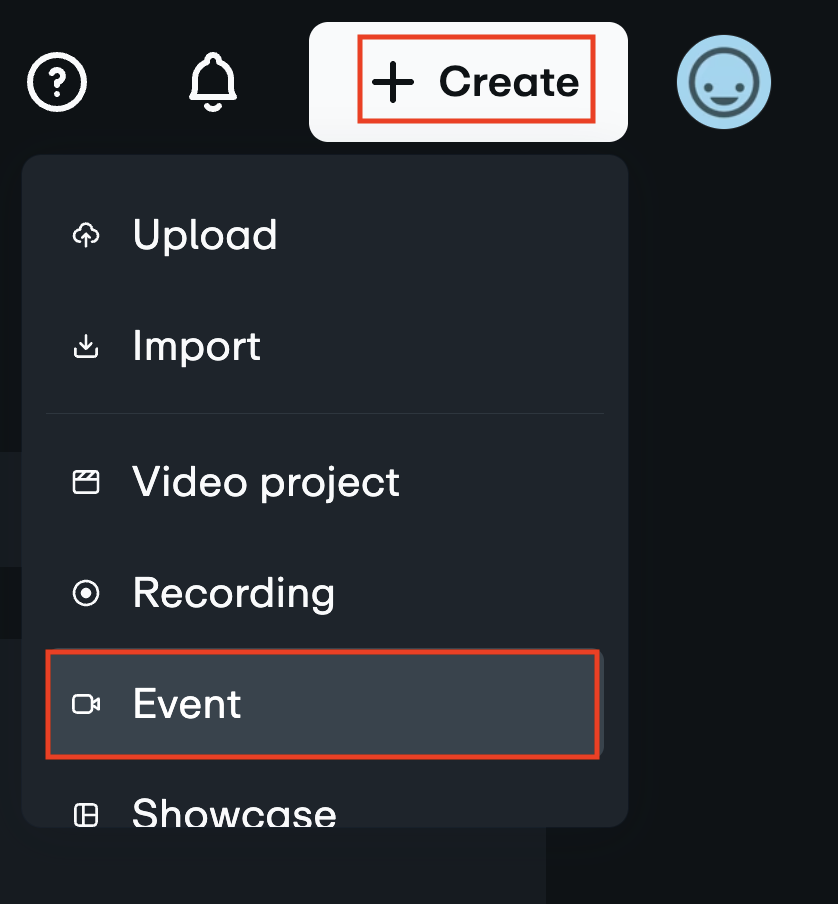Choose Showcase at the menu bottom
The width and height of the screenshot is (838, 904).
233,813
